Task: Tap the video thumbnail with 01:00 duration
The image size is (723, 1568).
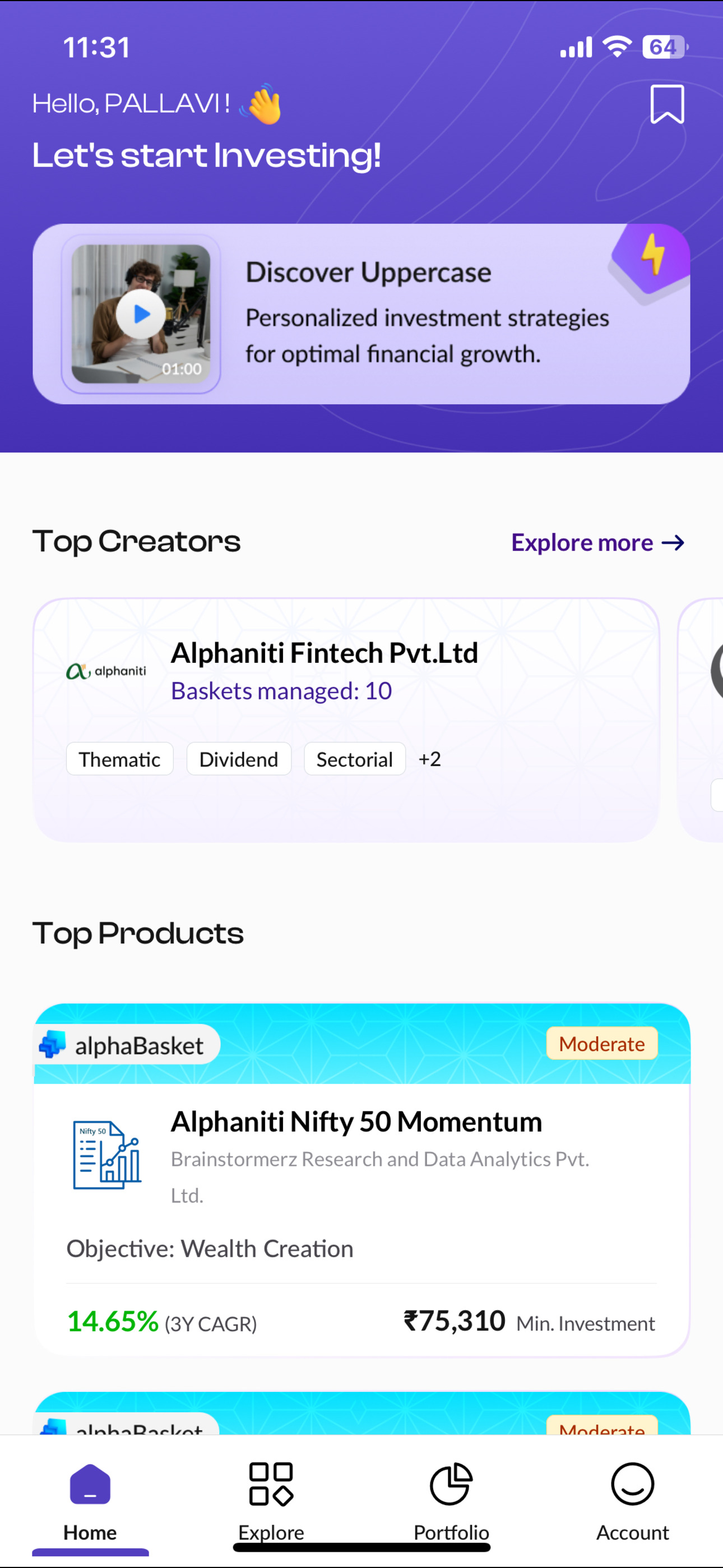Action: coord(141,313)
